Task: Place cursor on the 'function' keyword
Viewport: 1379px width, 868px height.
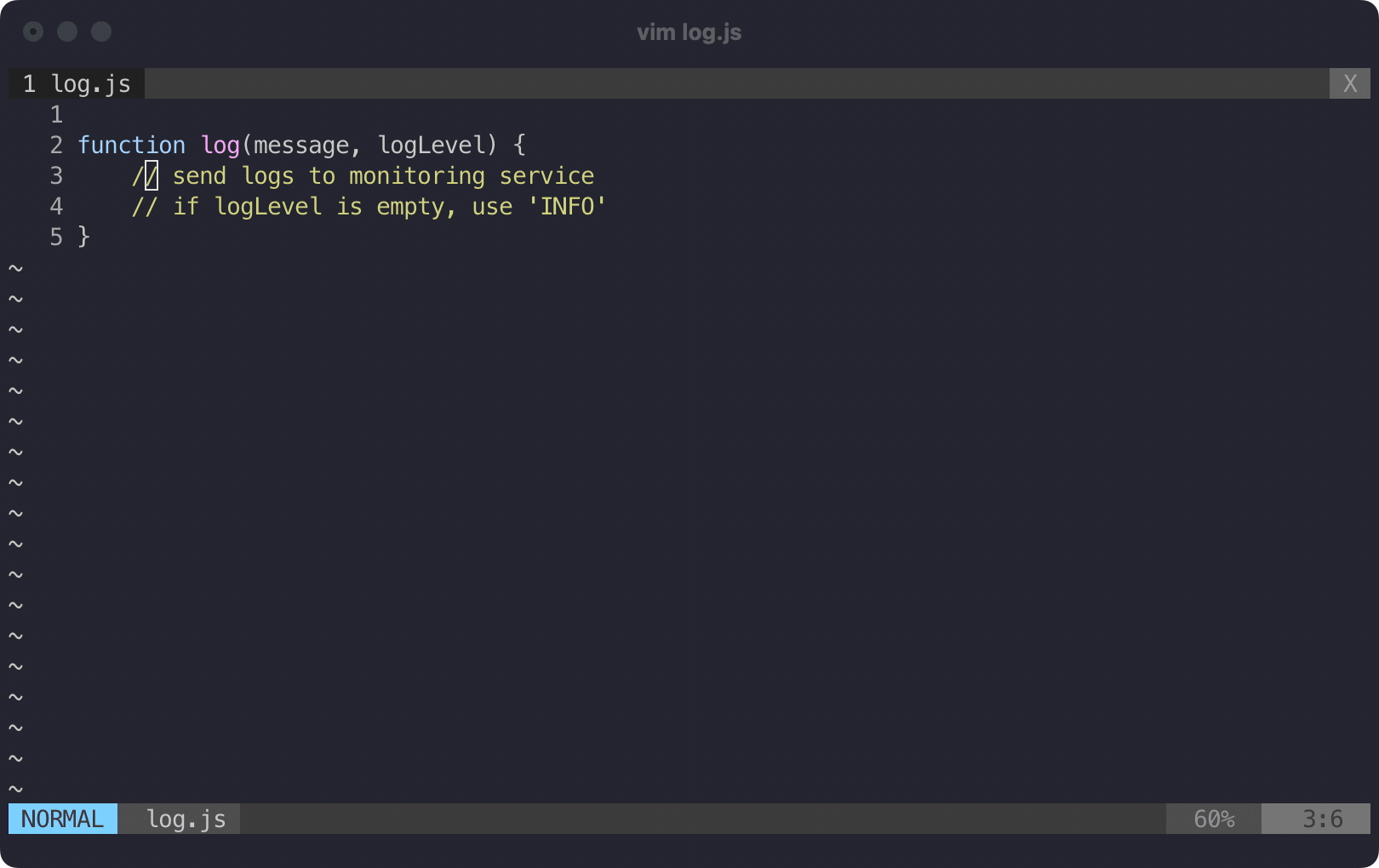Action: click(131, 146)
